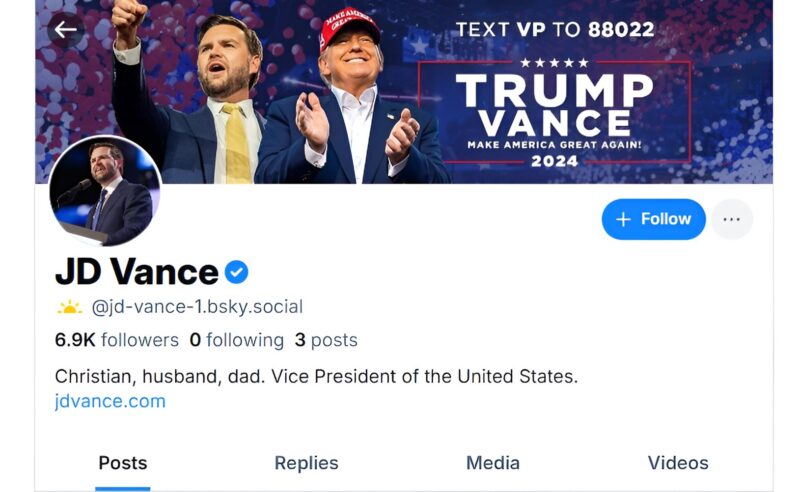Click the profile bio text

316,377
